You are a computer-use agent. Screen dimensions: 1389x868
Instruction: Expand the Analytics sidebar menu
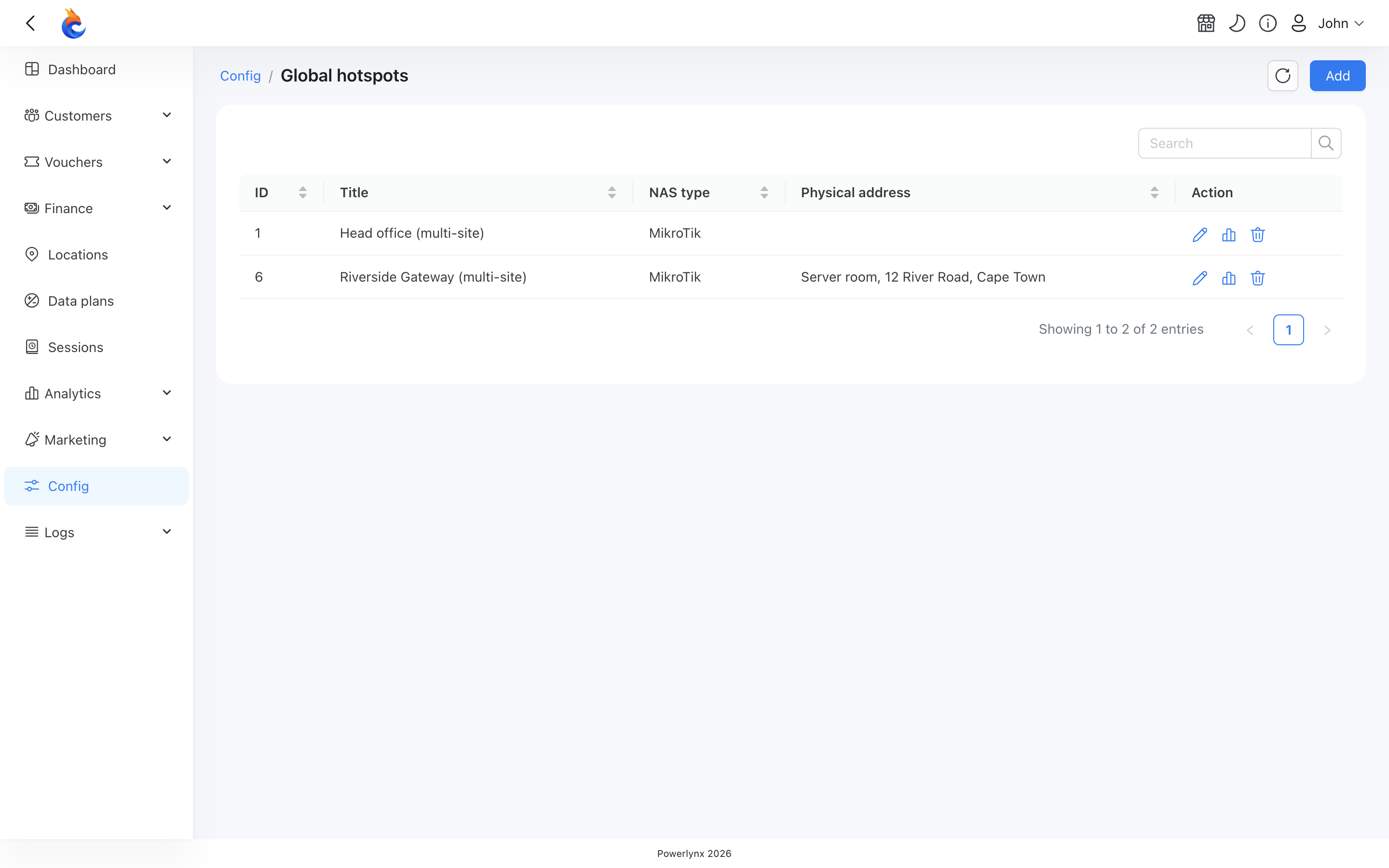pyautogui.click(x=96, y=393)
